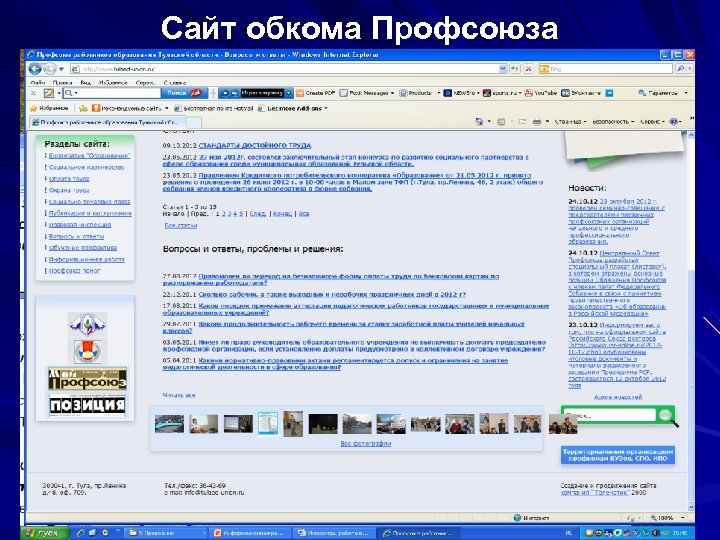720x540 pixels.
Task: Open the Все фотографии link
Action: tap(366, 444)
